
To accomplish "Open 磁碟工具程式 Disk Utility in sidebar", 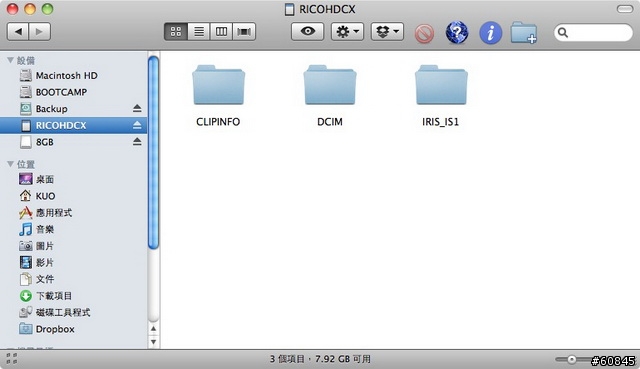I will click(73, 312).
